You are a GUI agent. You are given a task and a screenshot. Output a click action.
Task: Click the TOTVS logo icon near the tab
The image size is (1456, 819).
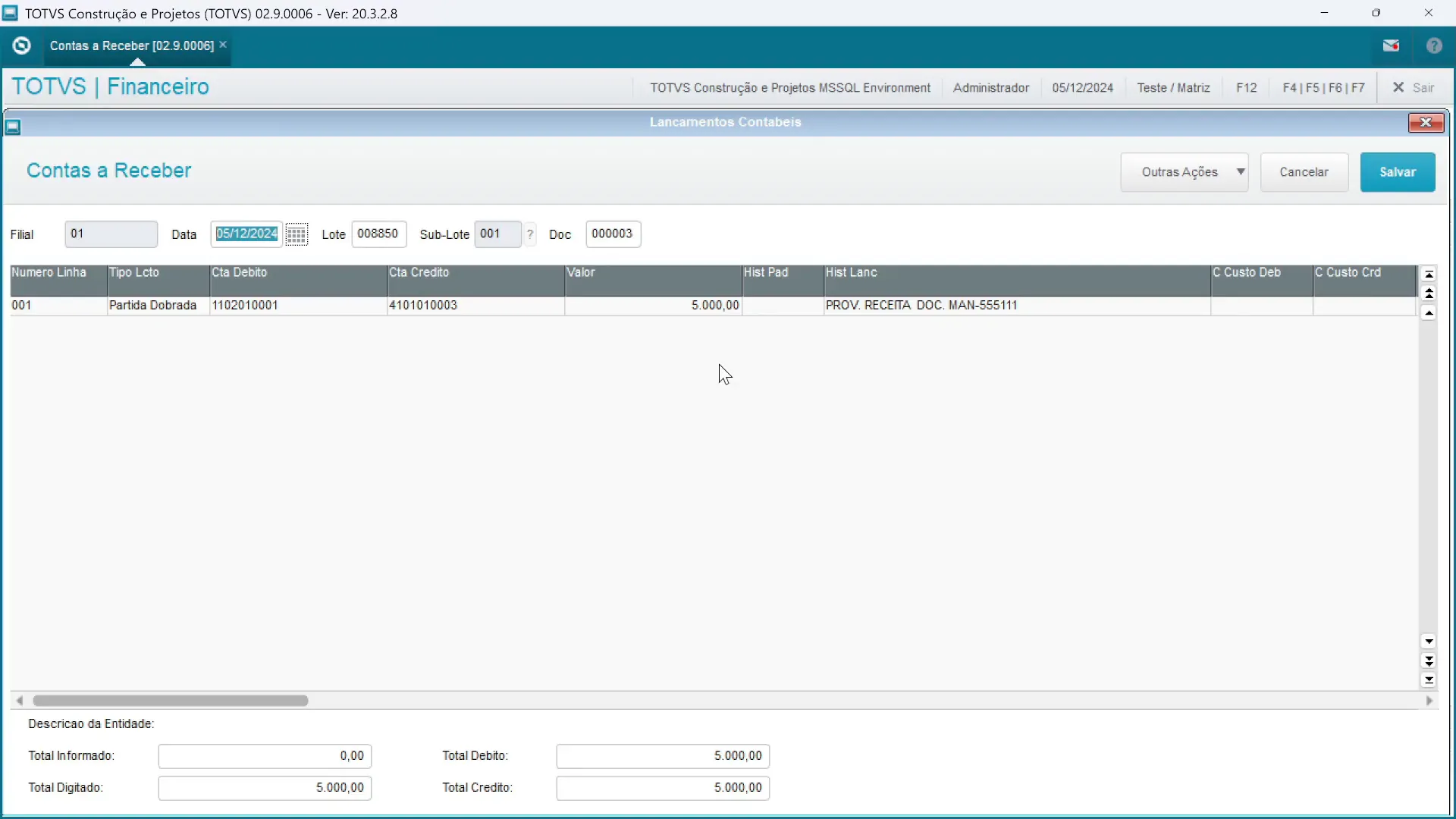21,45
